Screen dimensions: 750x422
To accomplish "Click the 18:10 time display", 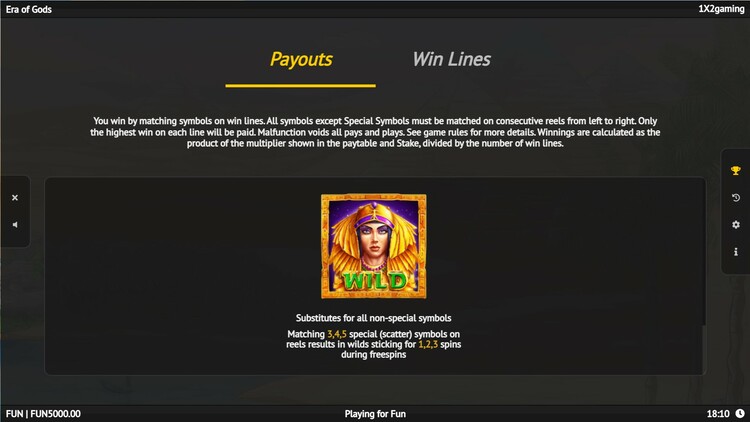I will click(x=718, y=413).
